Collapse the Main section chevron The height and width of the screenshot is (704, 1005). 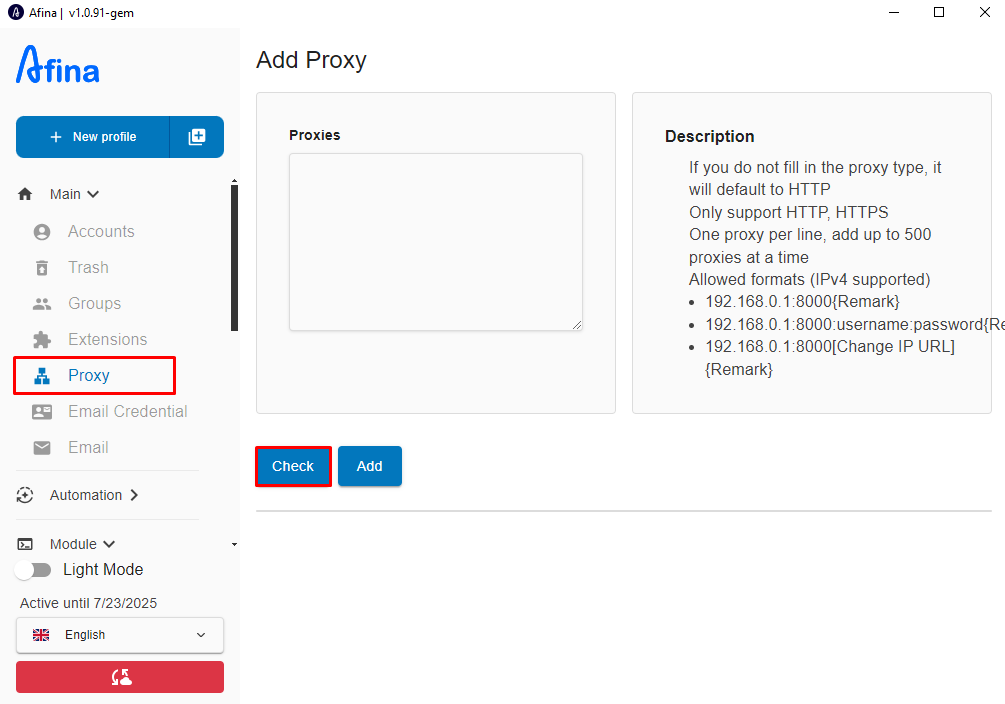coord(94,194)
